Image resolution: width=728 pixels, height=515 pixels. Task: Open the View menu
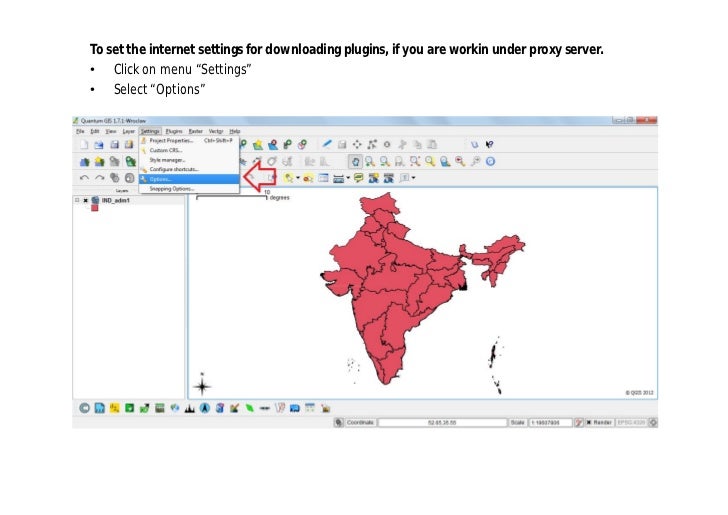[x=110, y=131]
